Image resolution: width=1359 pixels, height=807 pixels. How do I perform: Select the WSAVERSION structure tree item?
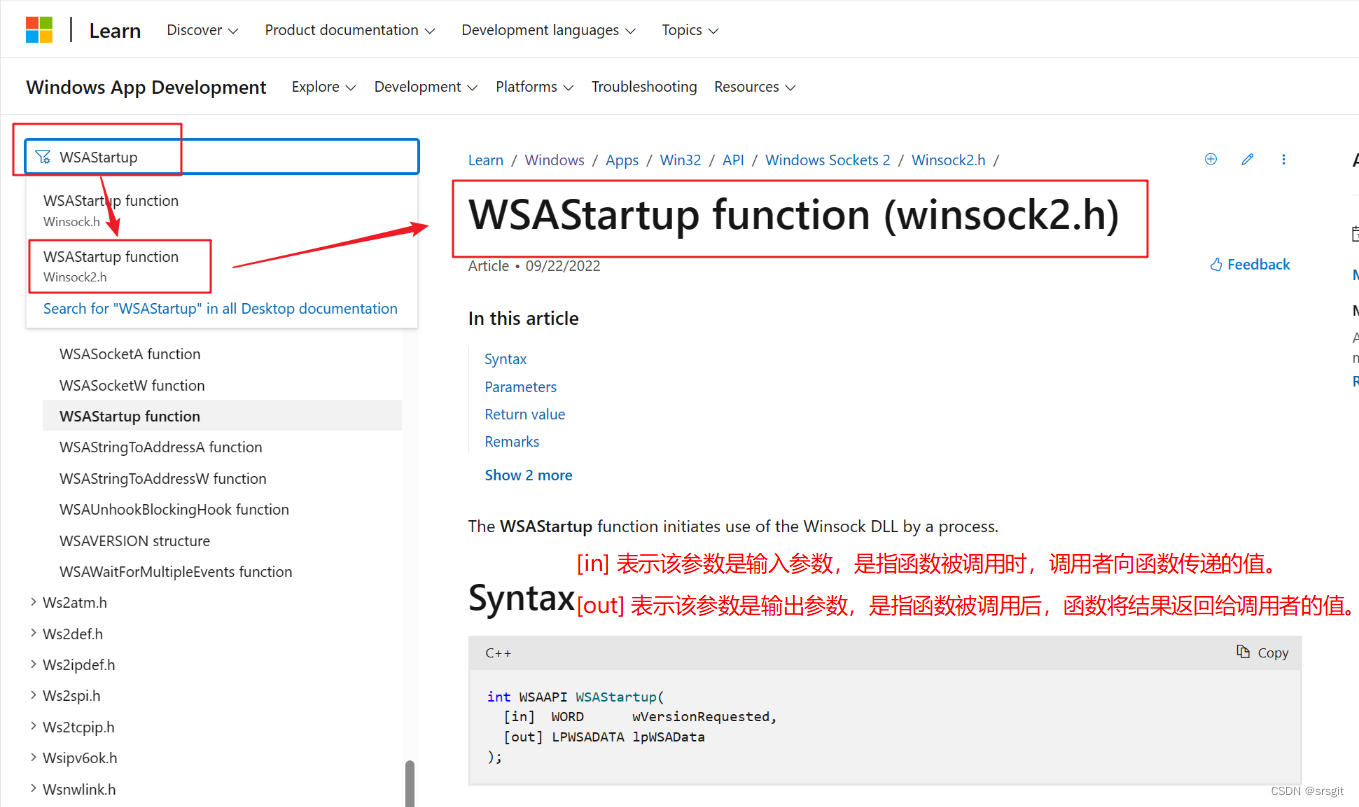(x=135, y=540)
